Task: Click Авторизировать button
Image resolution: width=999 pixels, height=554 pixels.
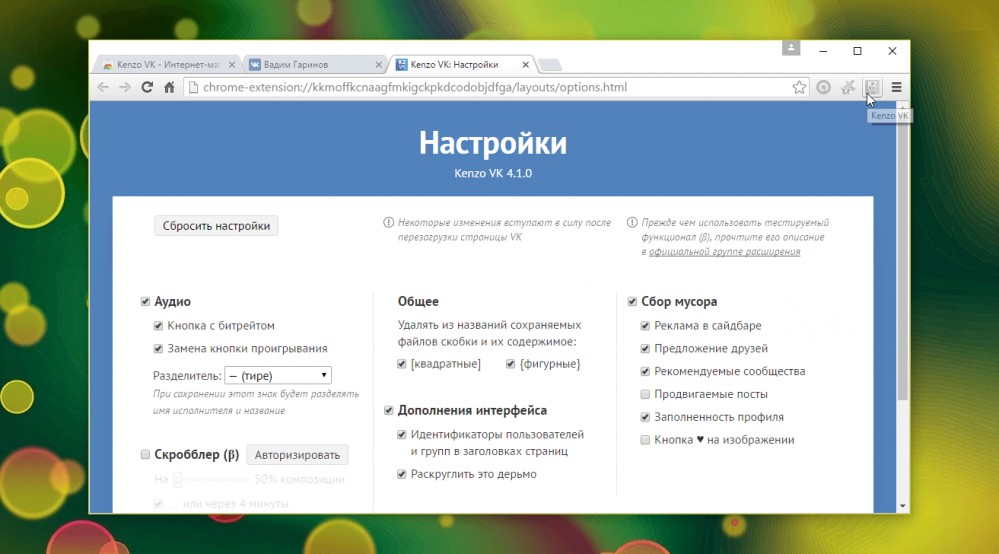Action: click(x=297, y=455)
